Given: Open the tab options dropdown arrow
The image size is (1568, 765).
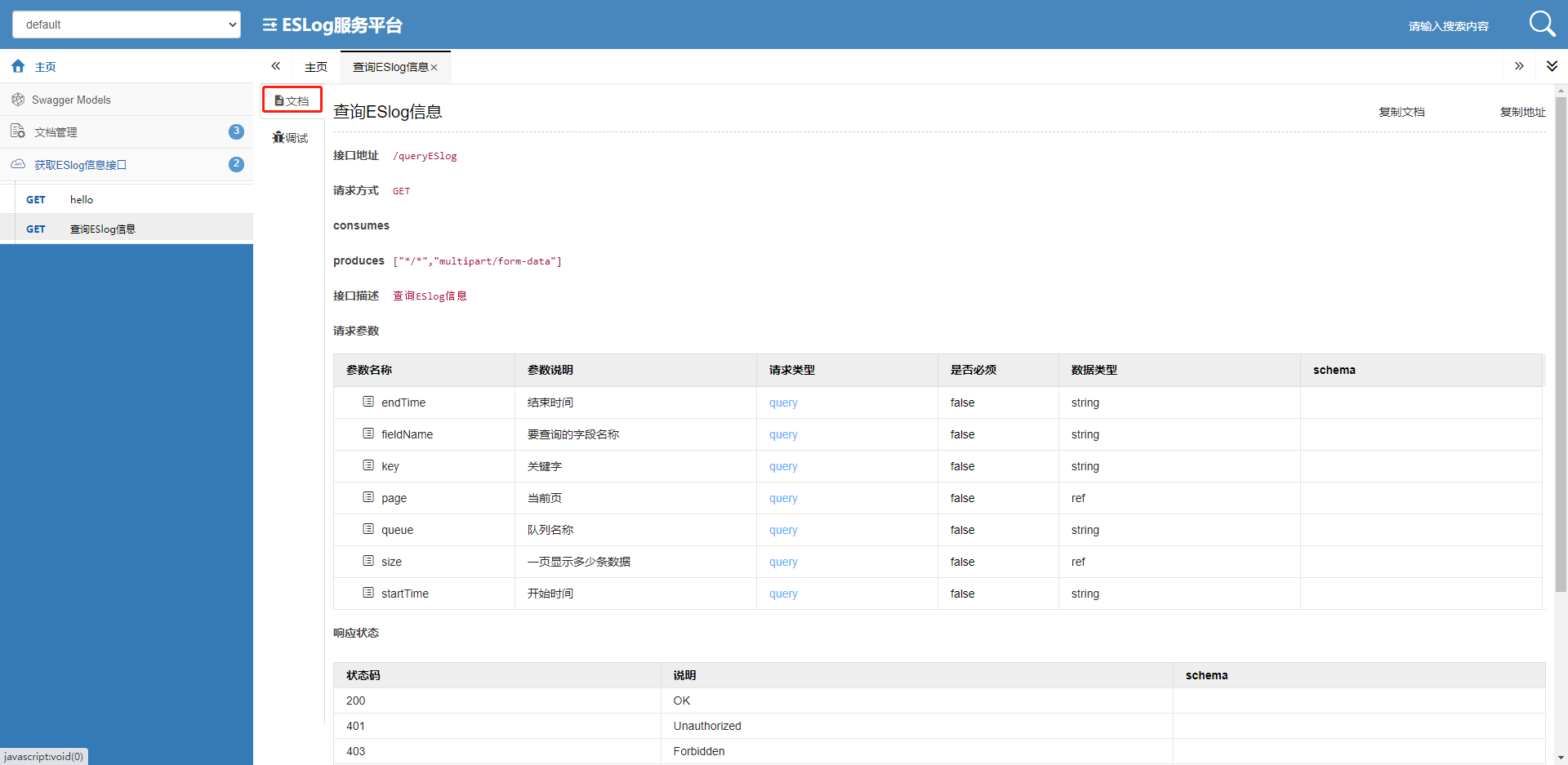Looking at the screenshot, I should click(1552, 66).
